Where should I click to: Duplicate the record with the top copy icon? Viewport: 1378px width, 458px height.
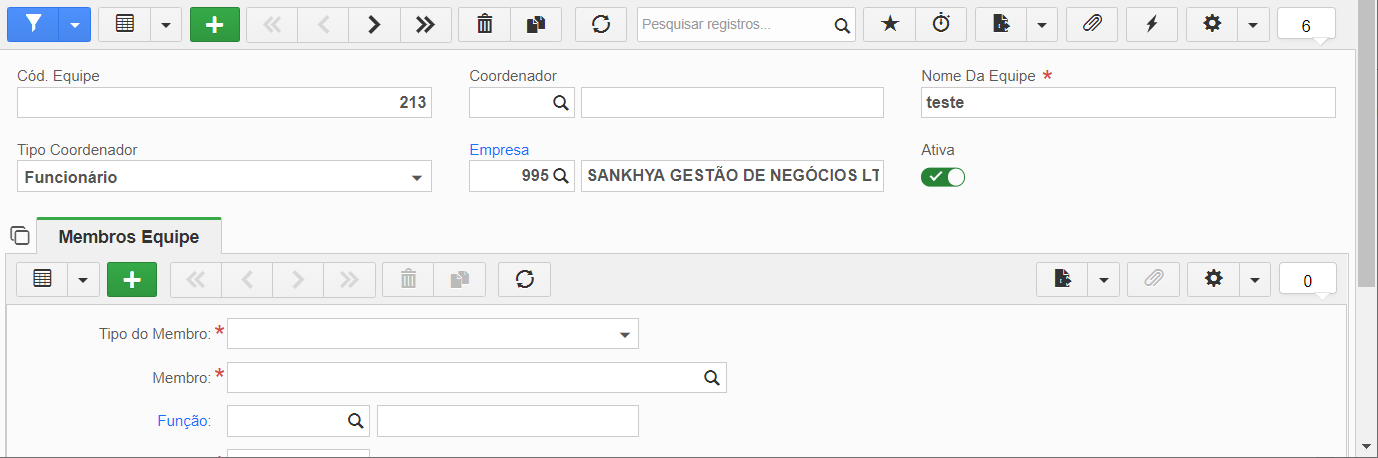click(535, 25)
